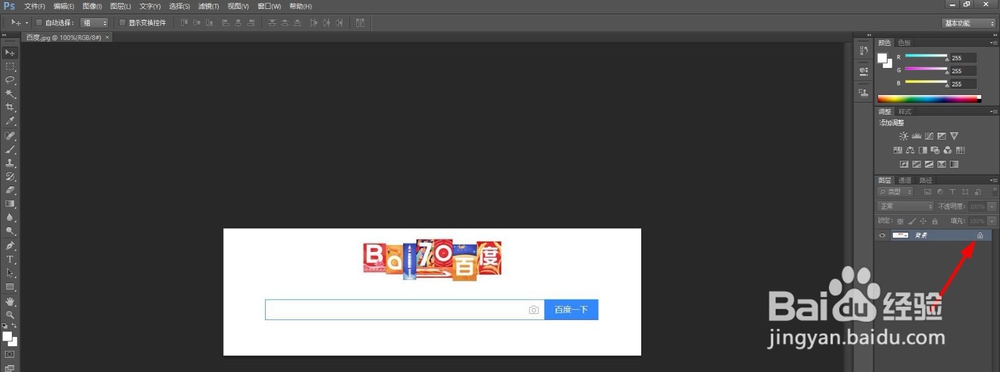This screenshot has width=1000, height=372.
Task: Select the Move tool in the toolbox
Action: (10, 52)
